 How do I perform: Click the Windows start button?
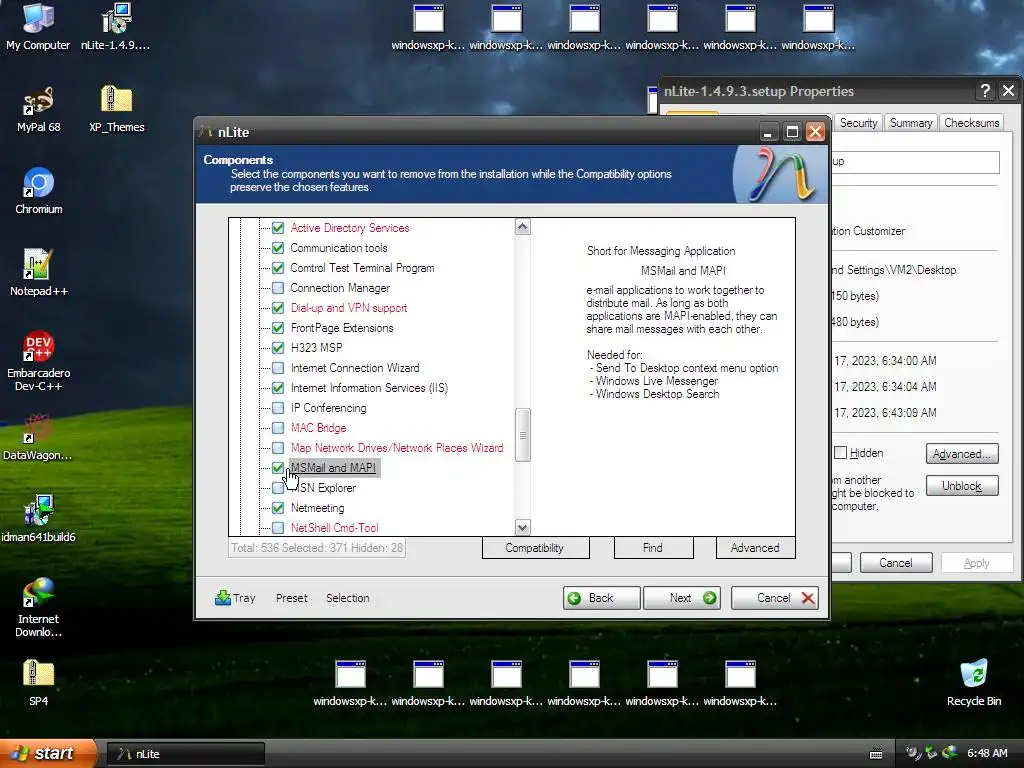[47, 754]
